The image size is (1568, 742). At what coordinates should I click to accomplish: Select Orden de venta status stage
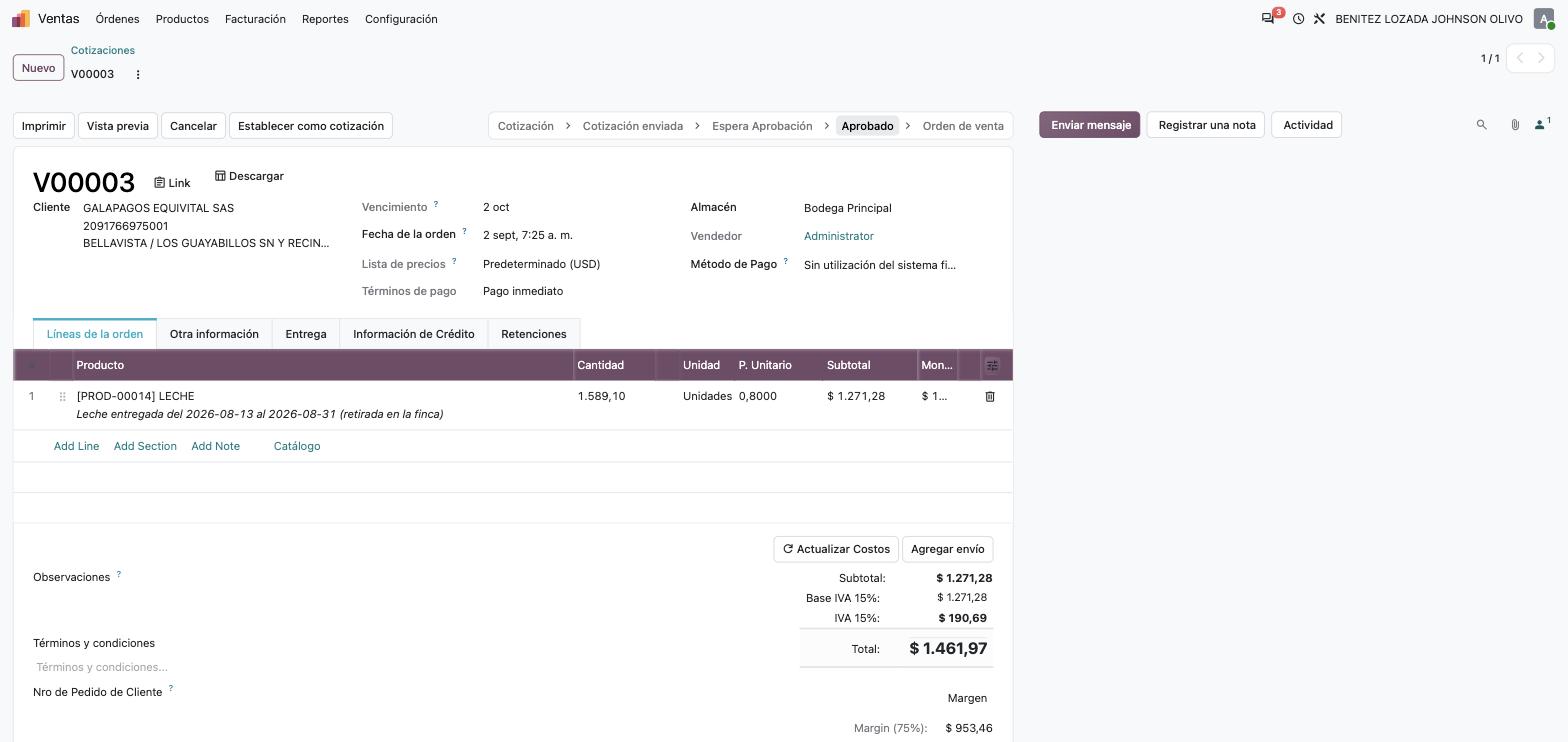(962, 126)
